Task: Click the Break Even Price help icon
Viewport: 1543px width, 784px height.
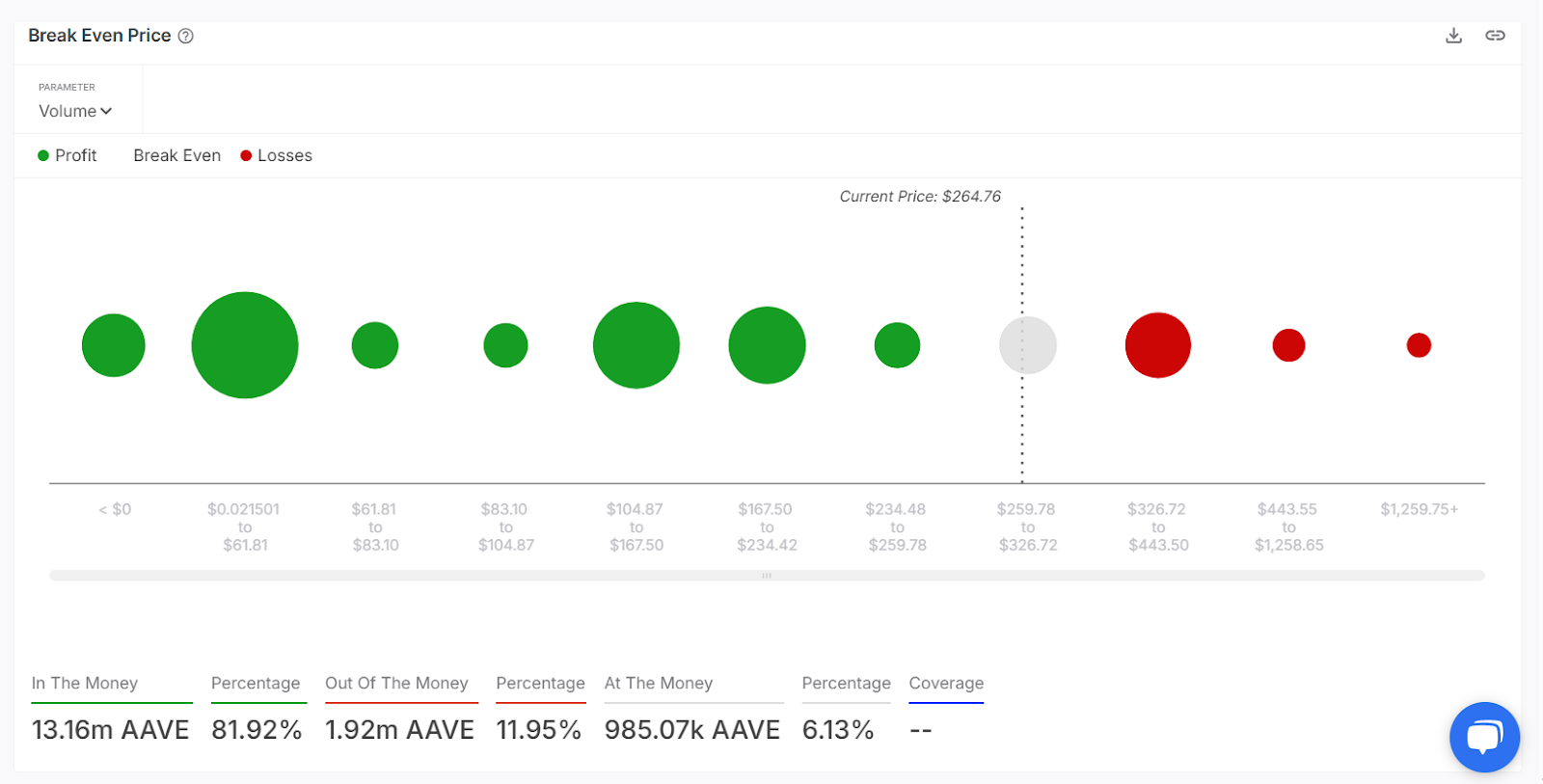Action: pyautogui.click(x=186, y=36)
